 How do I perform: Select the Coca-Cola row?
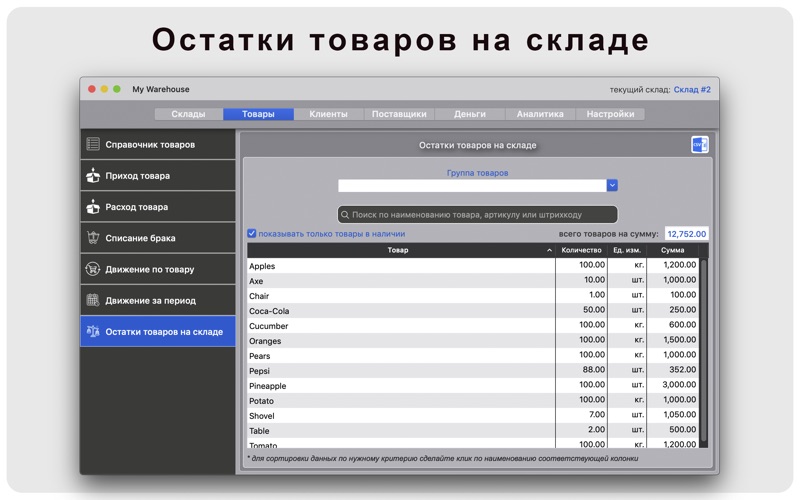click(473, 310)
